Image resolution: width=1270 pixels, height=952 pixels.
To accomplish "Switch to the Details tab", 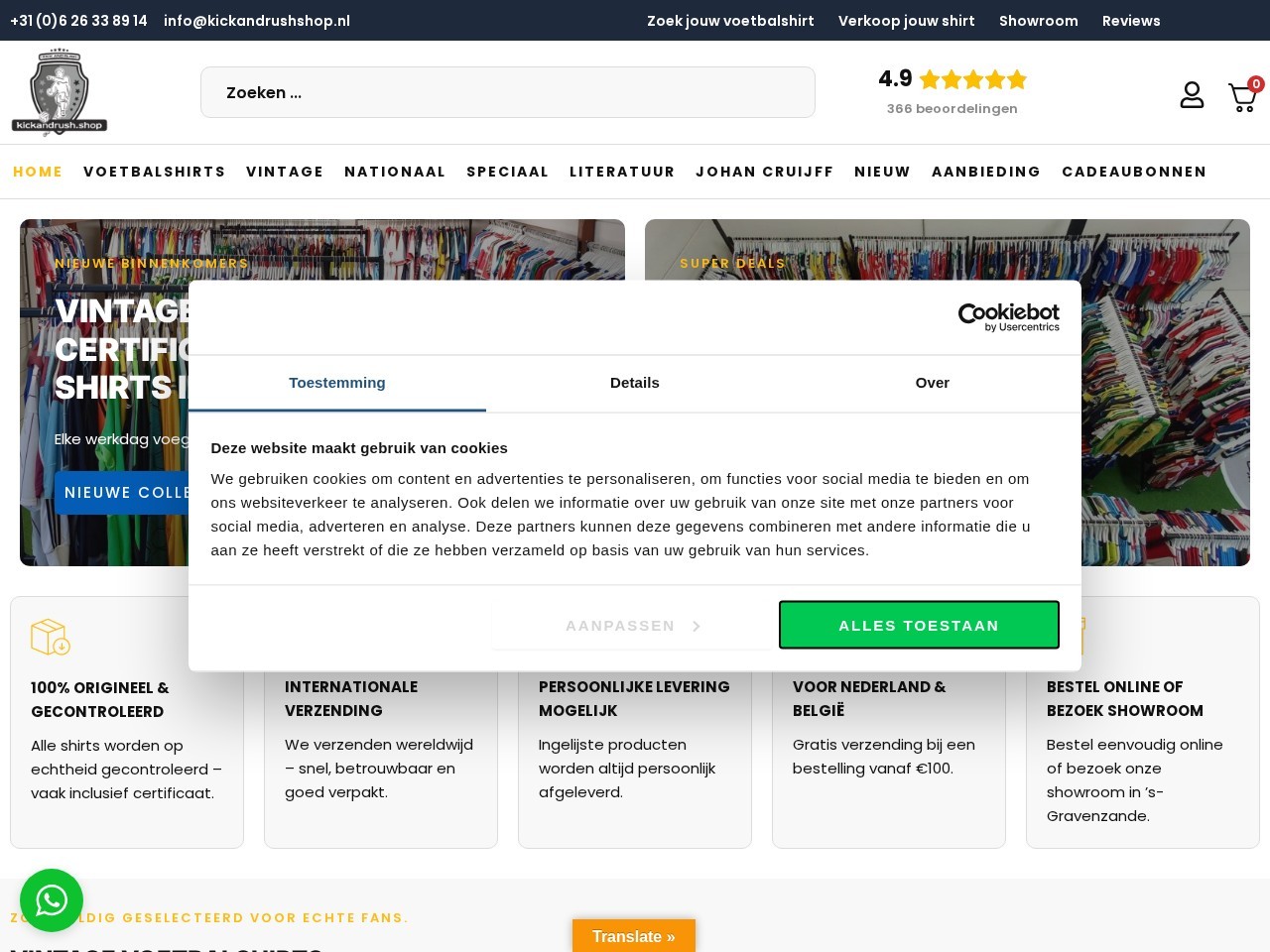I will (634, 383).
